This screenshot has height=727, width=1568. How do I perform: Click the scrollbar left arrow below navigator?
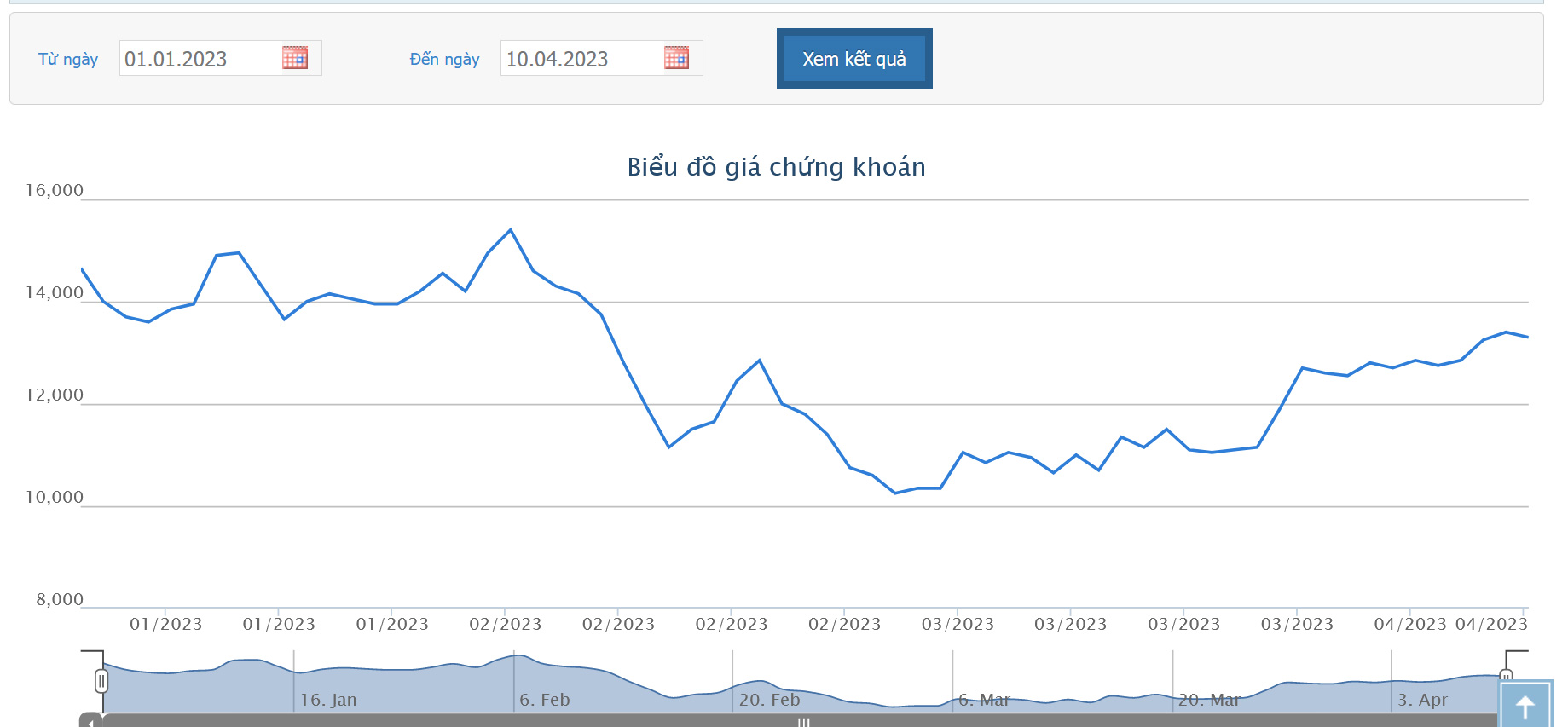point(90,721)
